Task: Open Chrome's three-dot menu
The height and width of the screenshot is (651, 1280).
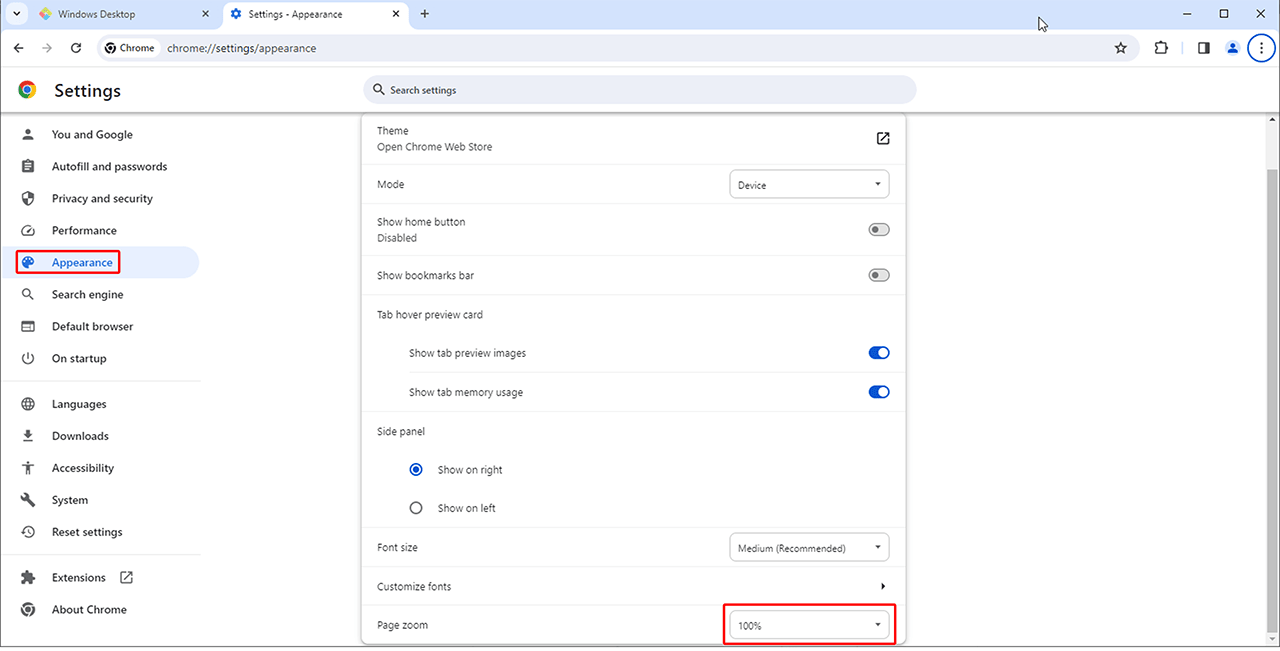Action: 1262,48
